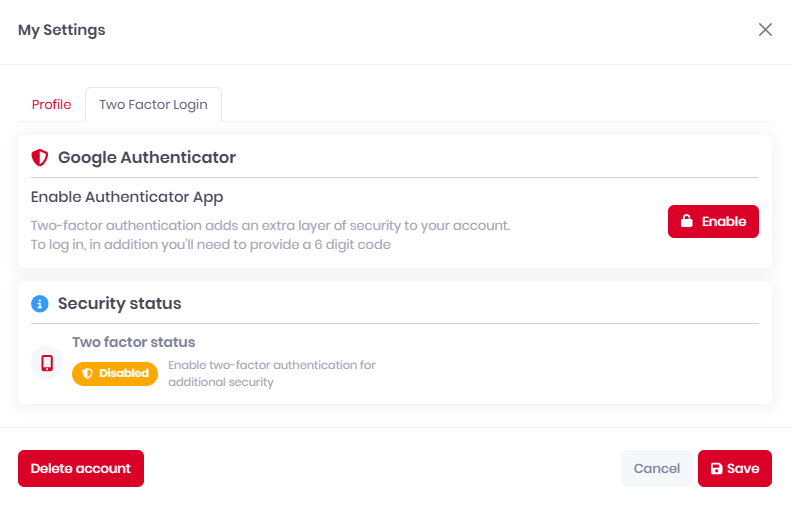Switch to the Profile tab
This screenshot has width=792, height=507.
[52, 105]
